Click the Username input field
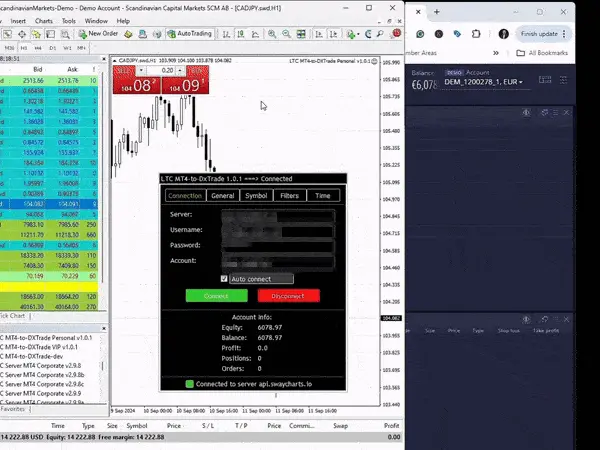 (278, 231)
